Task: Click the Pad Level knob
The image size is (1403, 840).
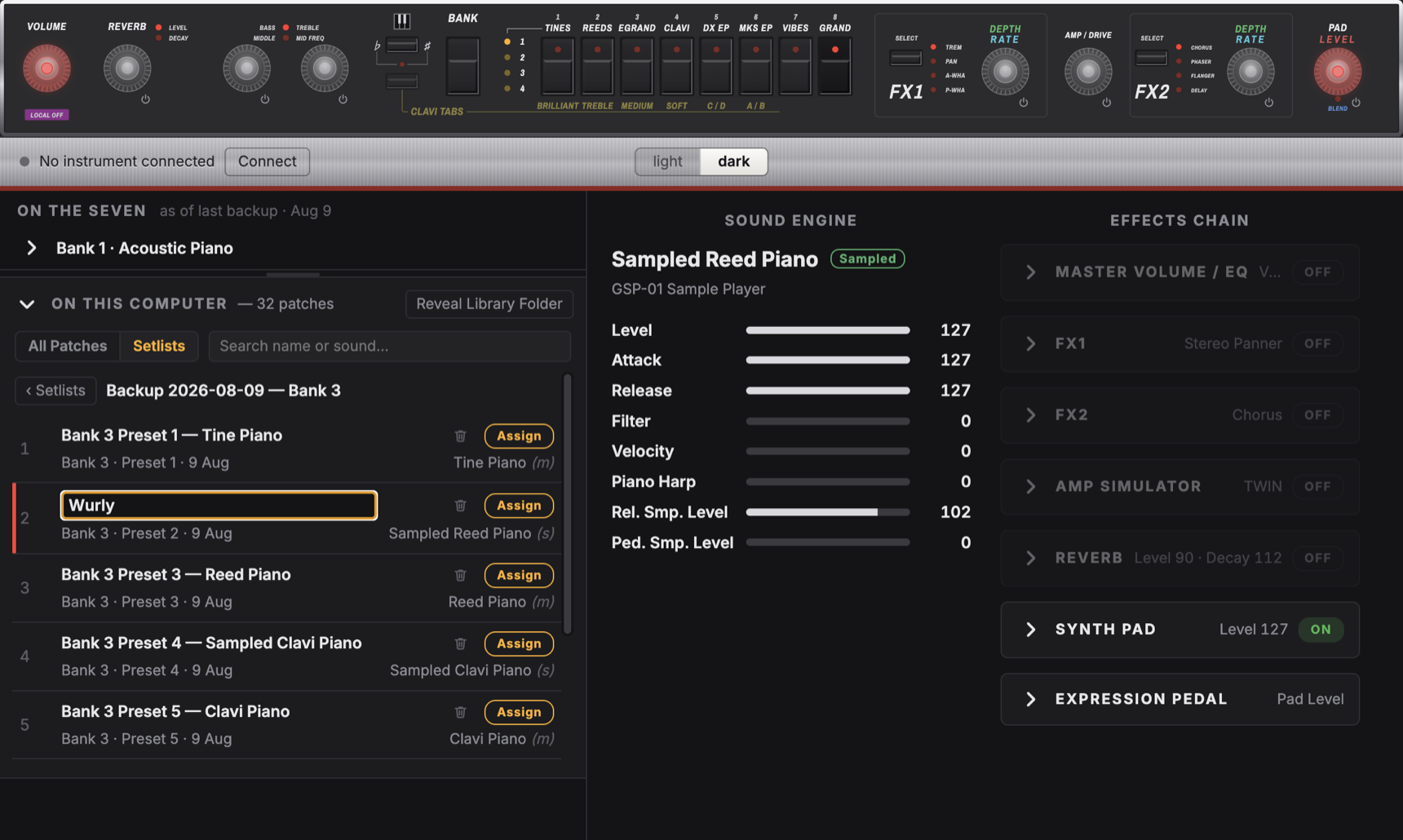Action: click(1338, 72)
